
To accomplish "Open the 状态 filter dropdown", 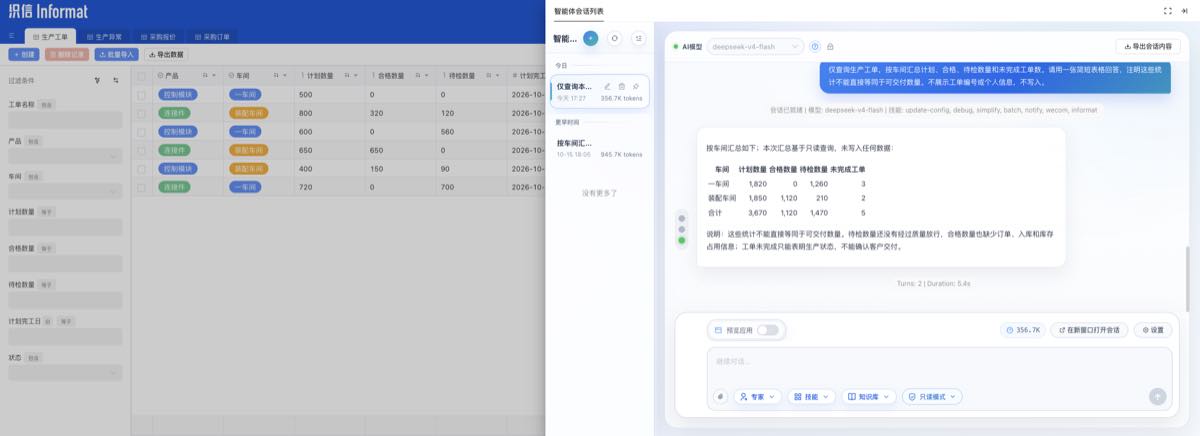I will point(65,372).
